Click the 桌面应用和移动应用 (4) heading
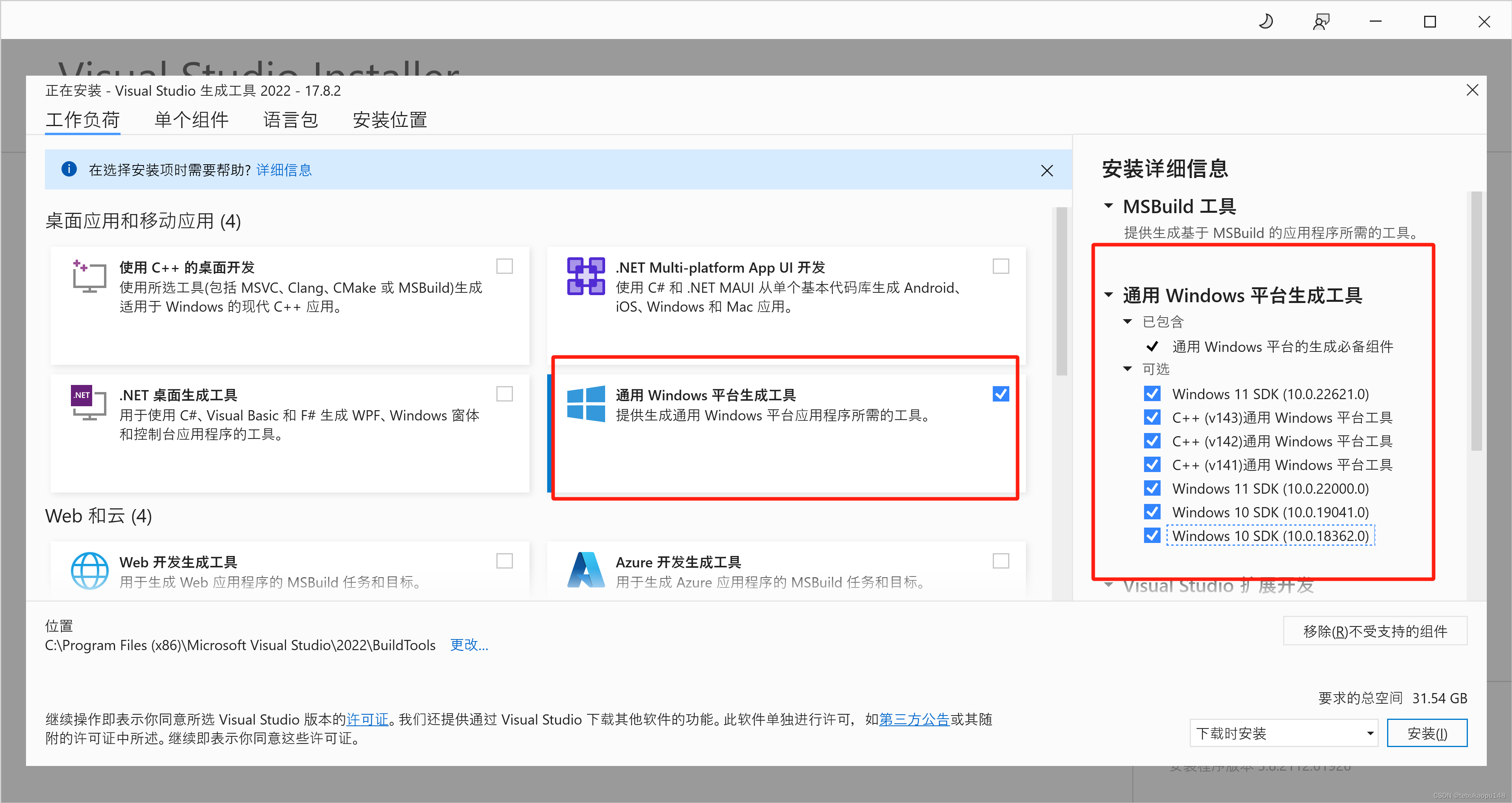This screenshot has width=1512, height=803. pos(143,221)
